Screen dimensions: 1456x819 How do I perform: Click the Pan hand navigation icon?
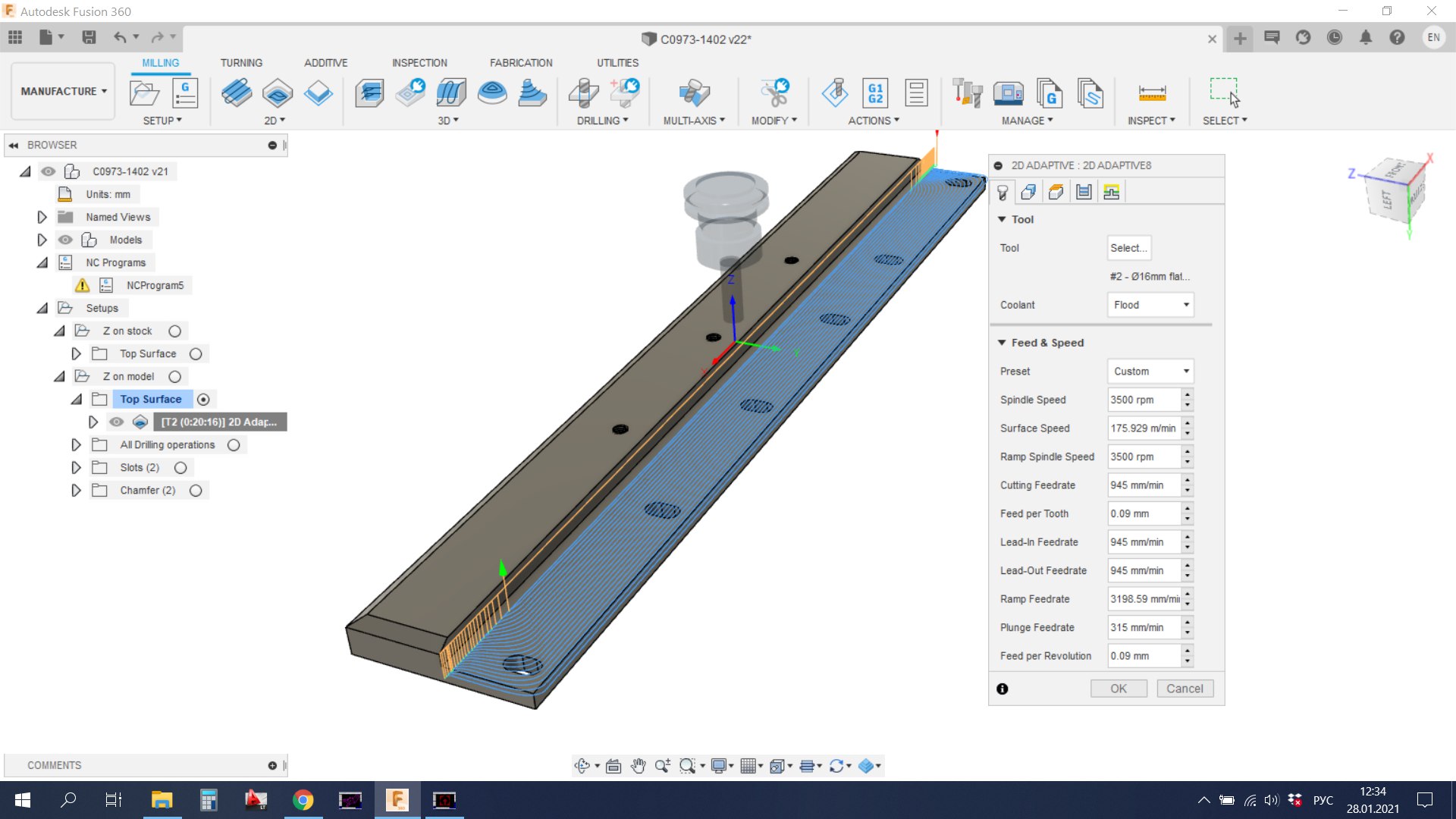click(638, 766)
